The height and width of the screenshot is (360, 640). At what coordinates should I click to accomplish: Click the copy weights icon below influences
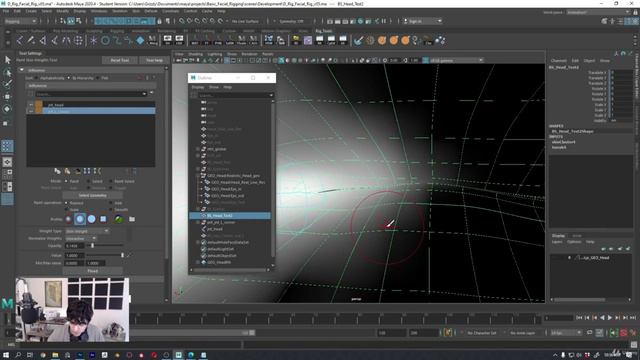(58, 171)
